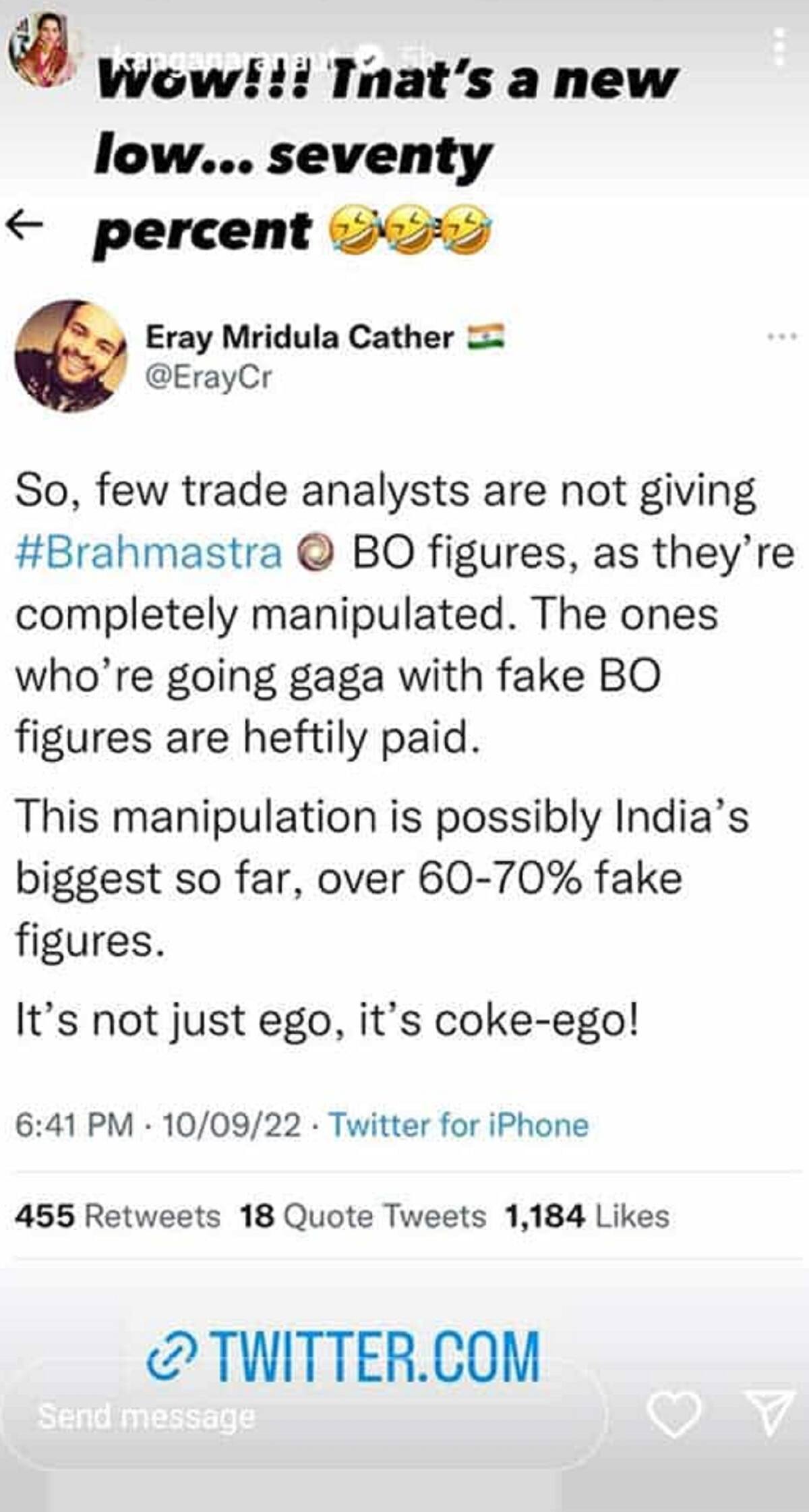The width and height of the screenshot is (809, 1512).
Task: Share the story via the paper plane icon
Action: coord(769,1412)
